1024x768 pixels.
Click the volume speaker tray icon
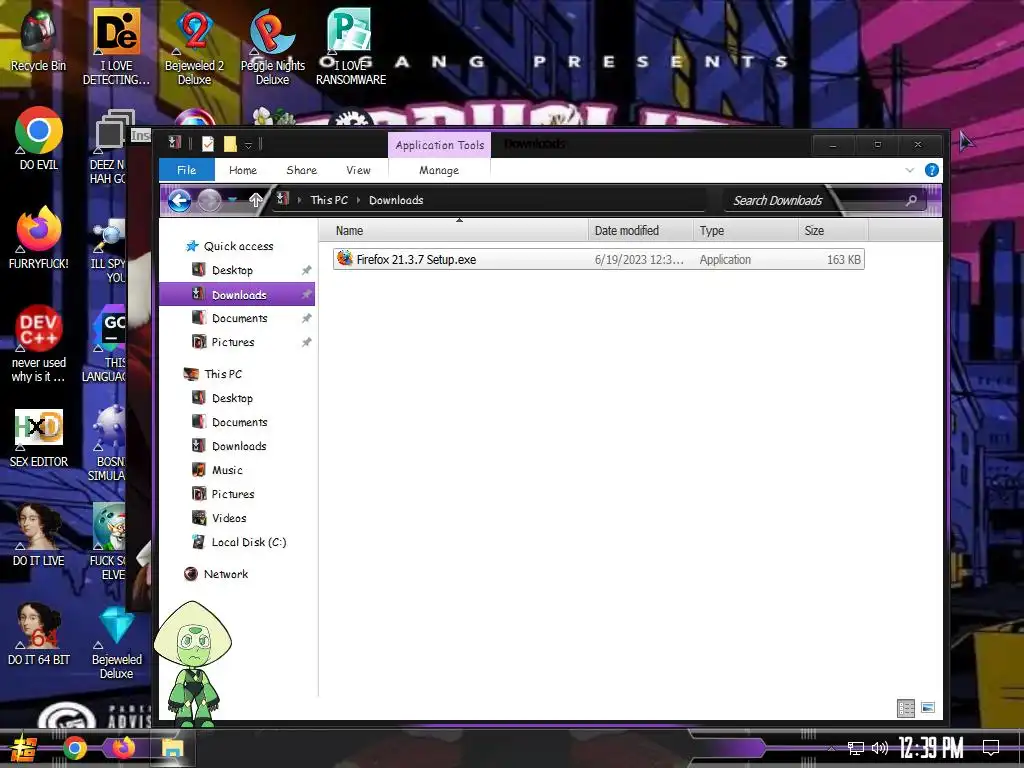(880, 748)
